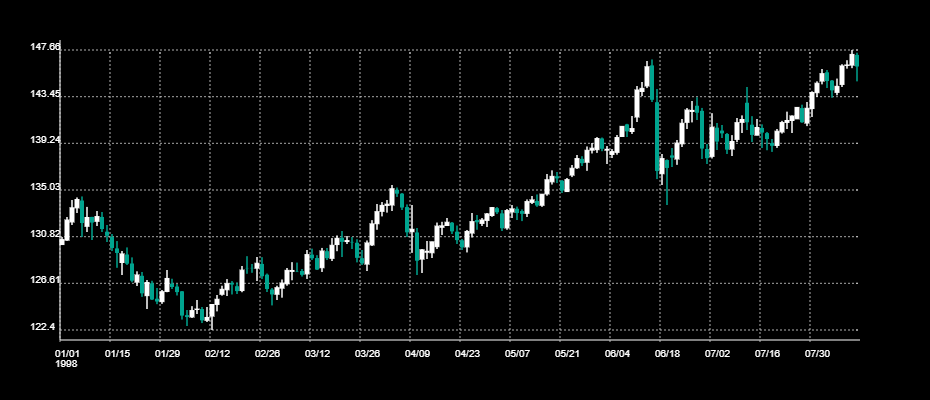
Task: Click the 135.03 price axis label
Action: pyautogui.click(x=45, y=187)
